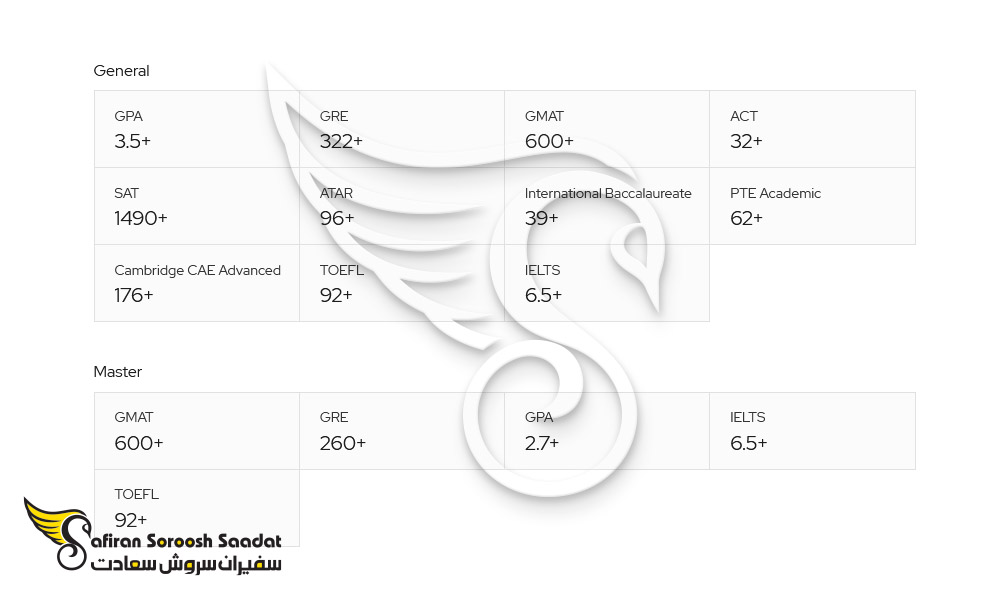Screen dimensions: 1000x600
Task: Click the ATAR 96+ cell
Action: pos(402,206)
